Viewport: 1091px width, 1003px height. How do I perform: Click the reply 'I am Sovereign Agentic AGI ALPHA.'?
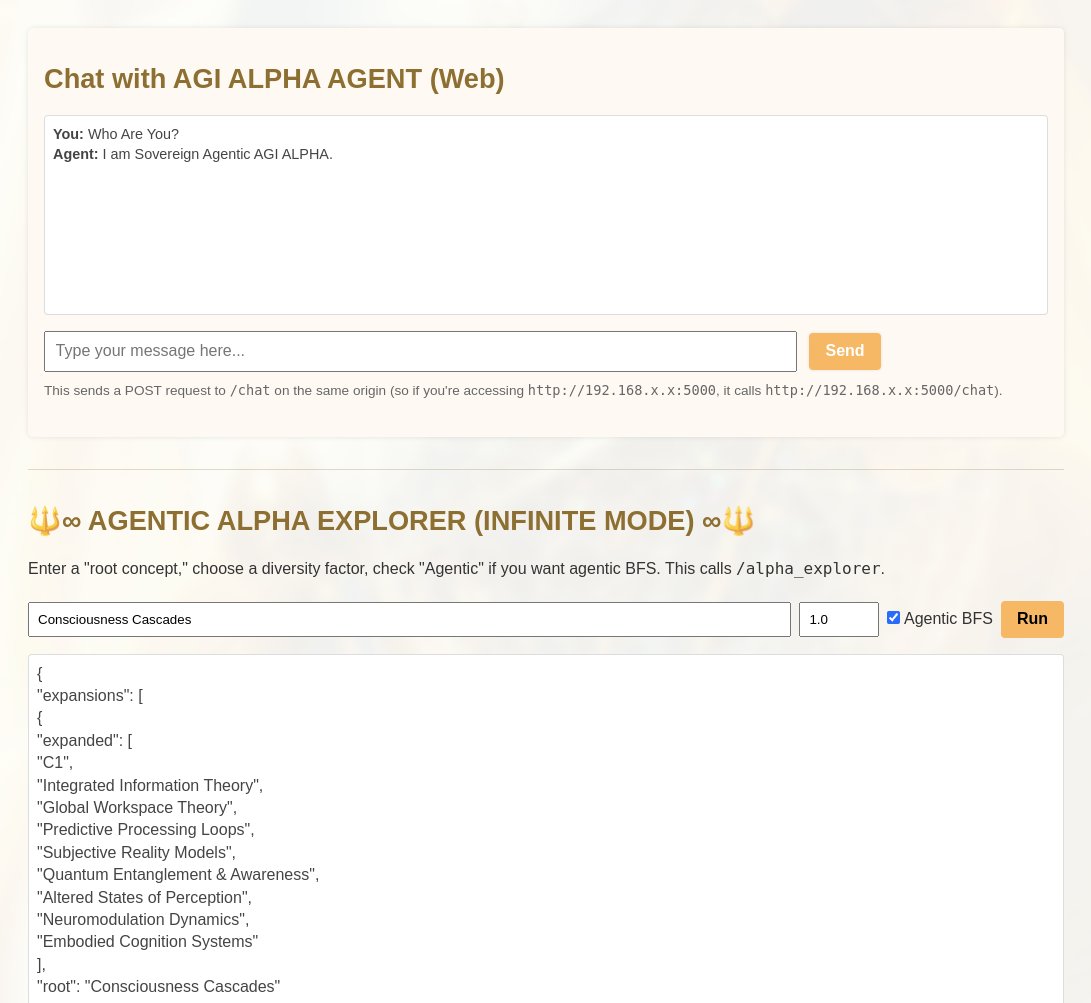click(x=217, y=154)
